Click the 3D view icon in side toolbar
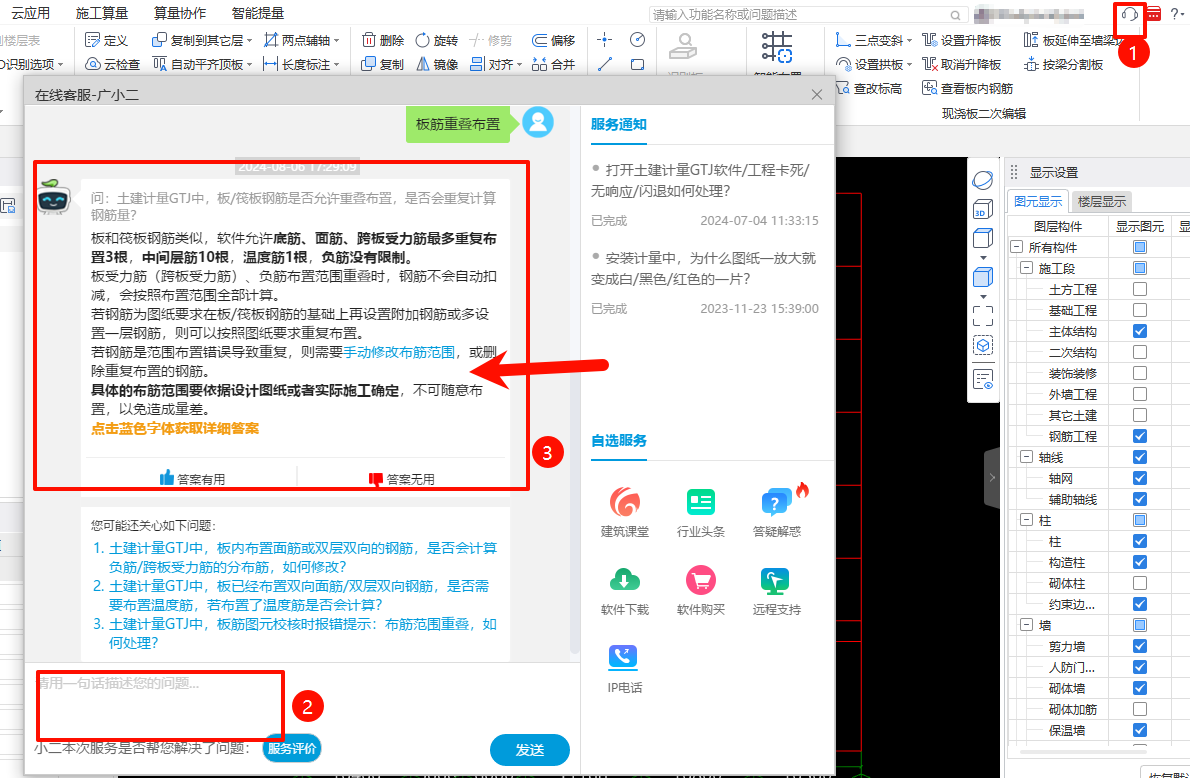Screen dimensions: 1190x778 (x=983, y=210)
